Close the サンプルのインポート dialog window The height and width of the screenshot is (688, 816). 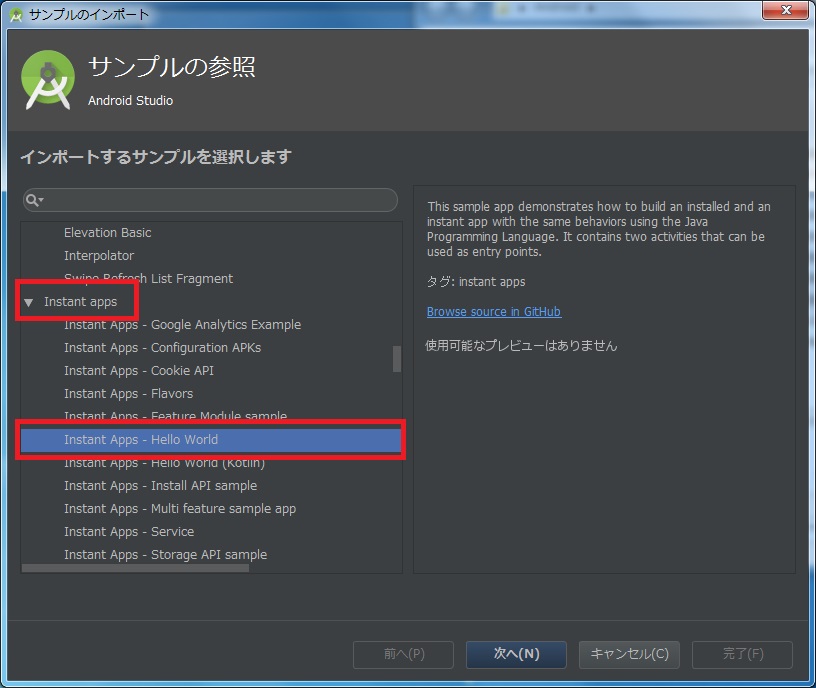[x=786, y=10]
